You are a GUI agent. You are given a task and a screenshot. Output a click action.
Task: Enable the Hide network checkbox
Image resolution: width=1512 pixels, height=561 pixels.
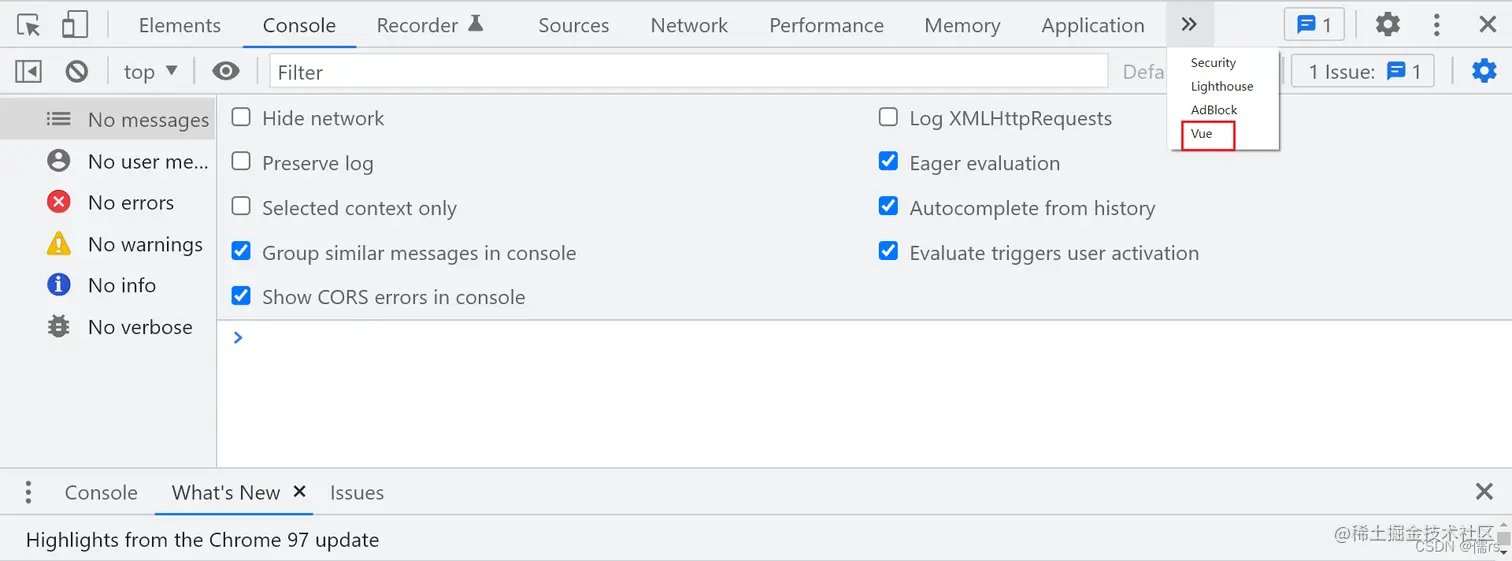tap(241, 118)
